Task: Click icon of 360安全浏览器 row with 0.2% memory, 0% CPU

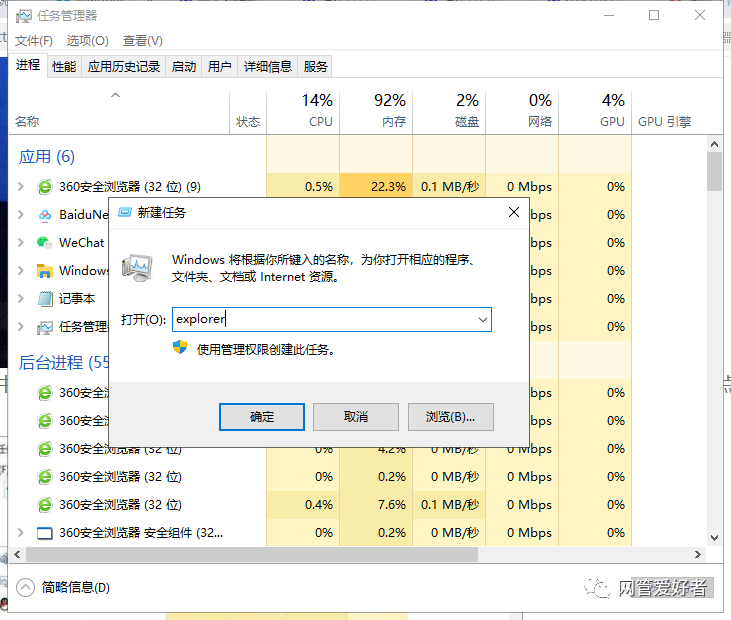Action: coord(45,477)
